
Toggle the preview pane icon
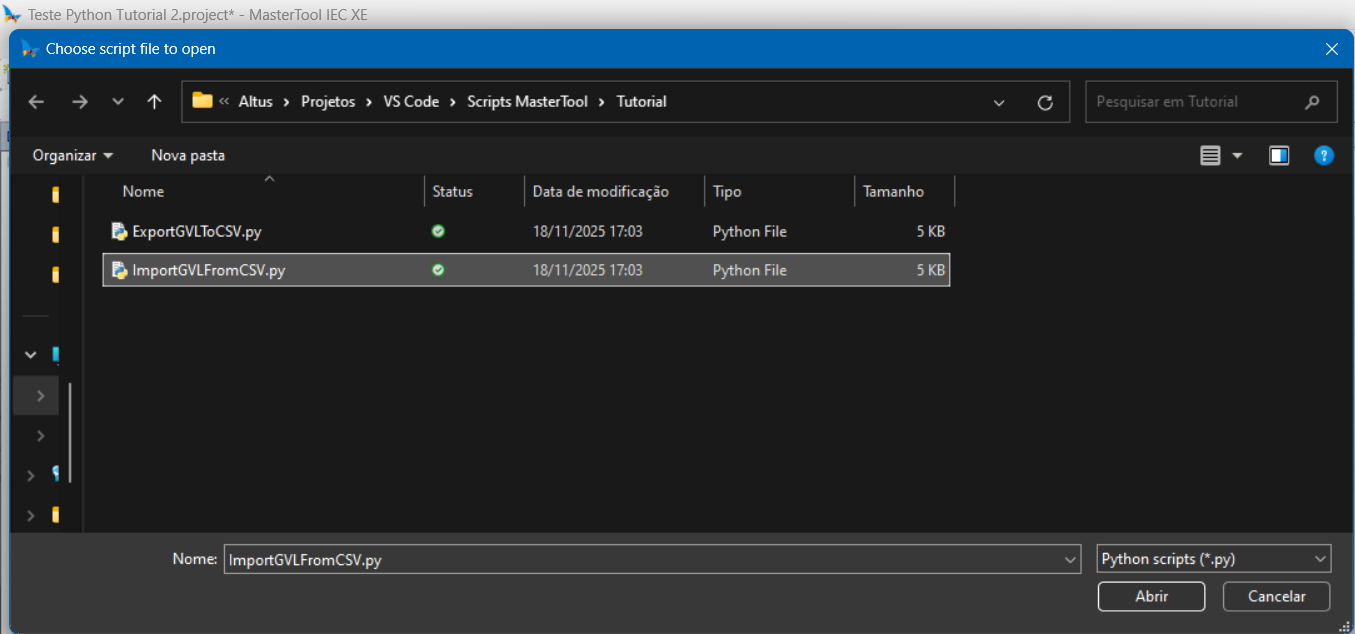[1279, 156]
